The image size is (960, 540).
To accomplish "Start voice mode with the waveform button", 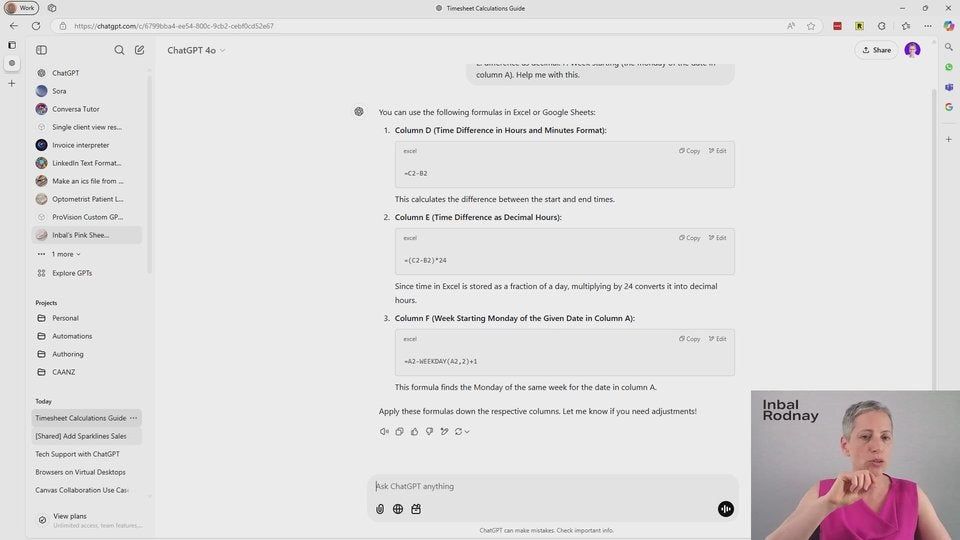I will point(726,509).
